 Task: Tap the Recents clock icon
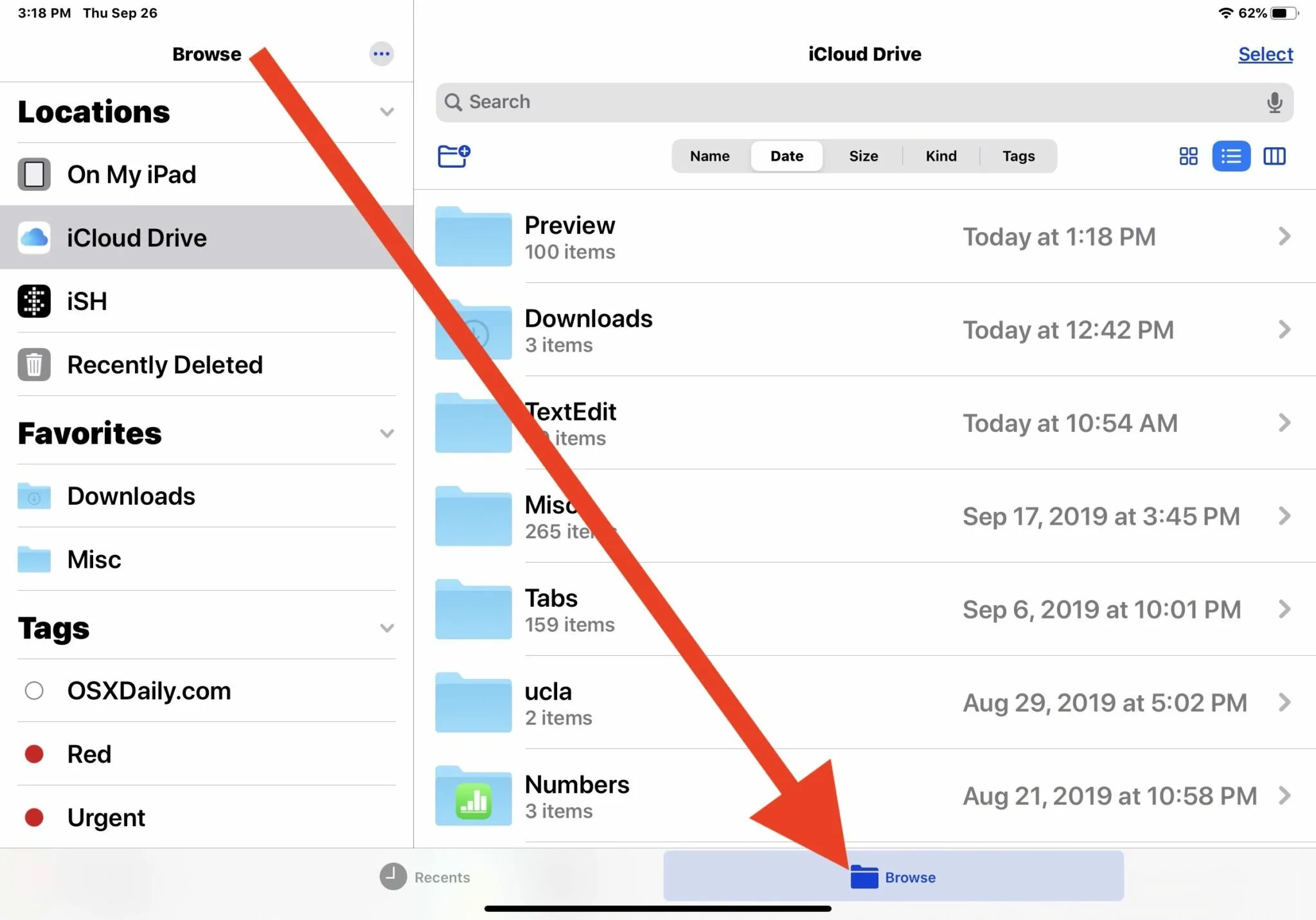[393, 877]
